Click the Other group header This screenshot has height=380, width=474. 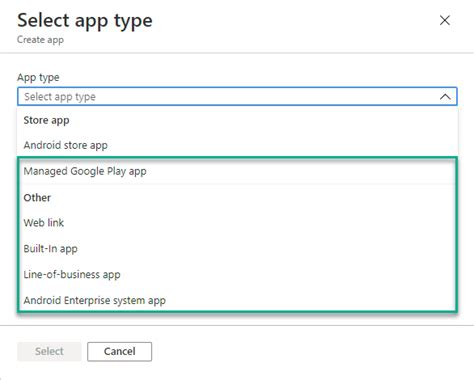pyautogui.click(x=37, y=198)
